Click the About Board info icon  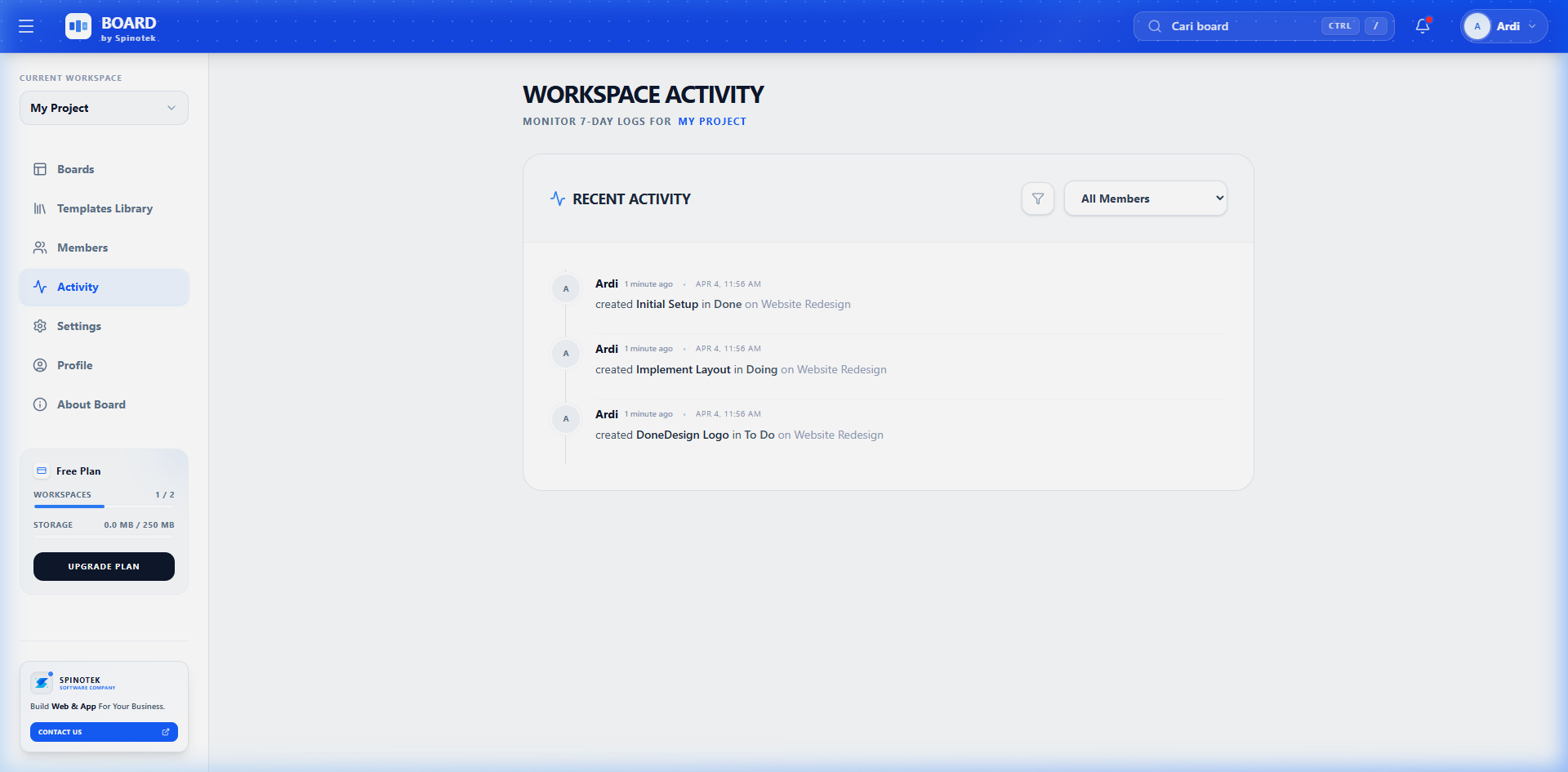click(40, 404)
